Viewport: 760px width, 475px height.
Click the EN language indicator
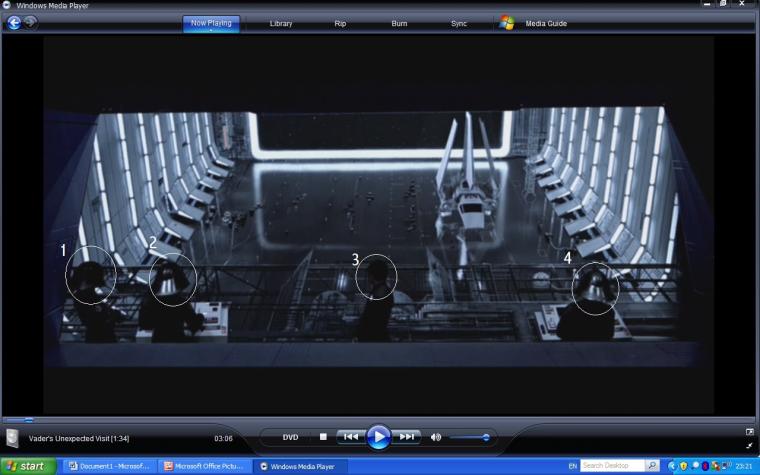572,466
